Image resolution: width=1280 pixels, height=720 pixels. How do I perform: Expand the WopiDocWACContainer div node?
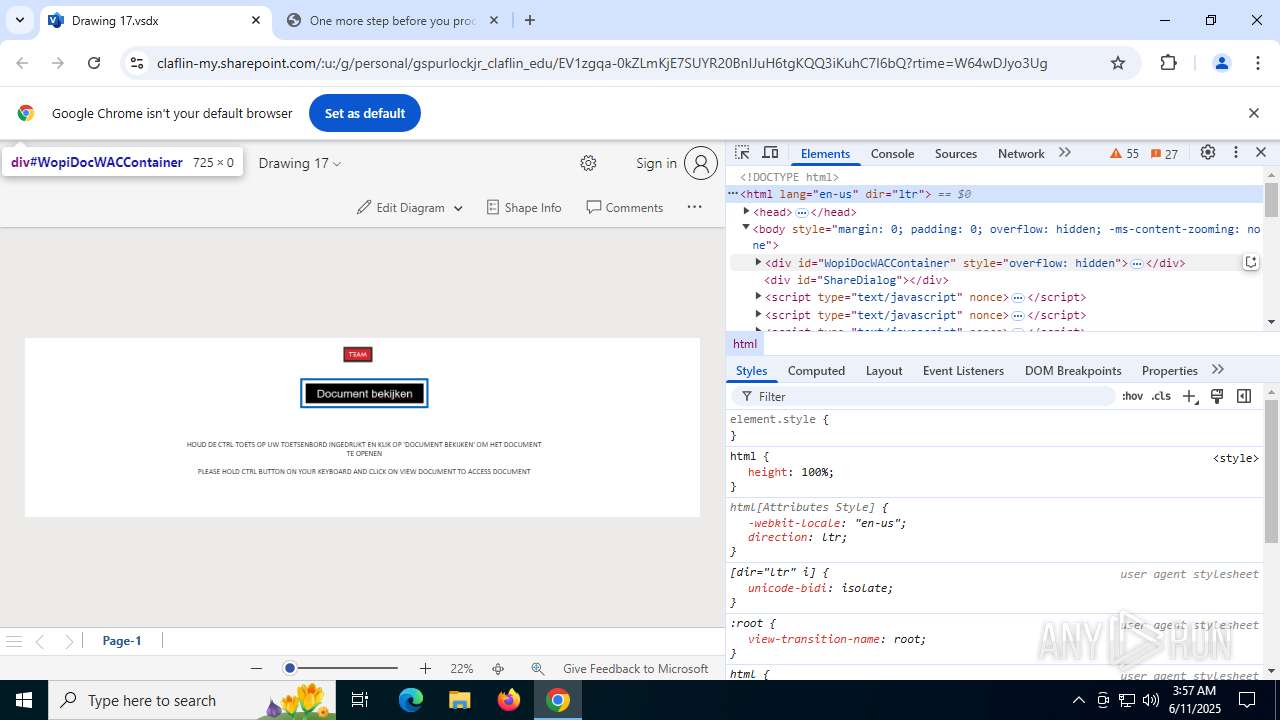[x=758, y=262]
